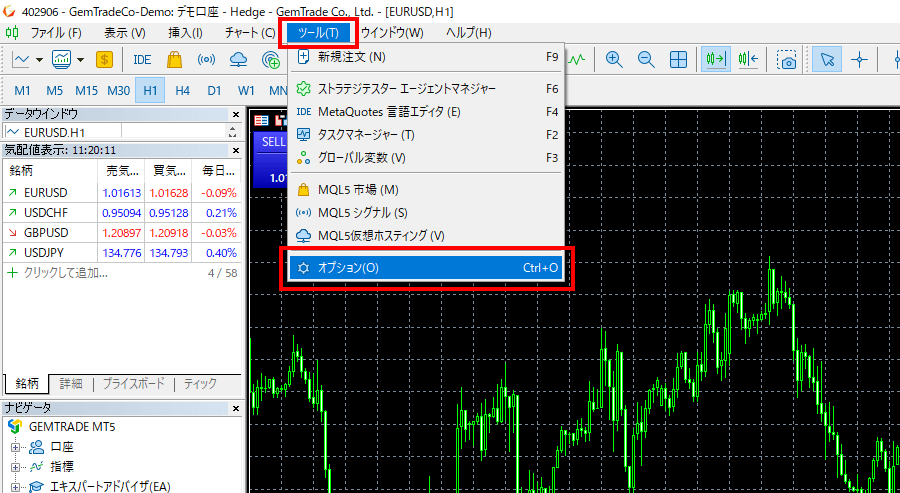Zoom in on the chart
900x493 pixels.
(614, 59)
